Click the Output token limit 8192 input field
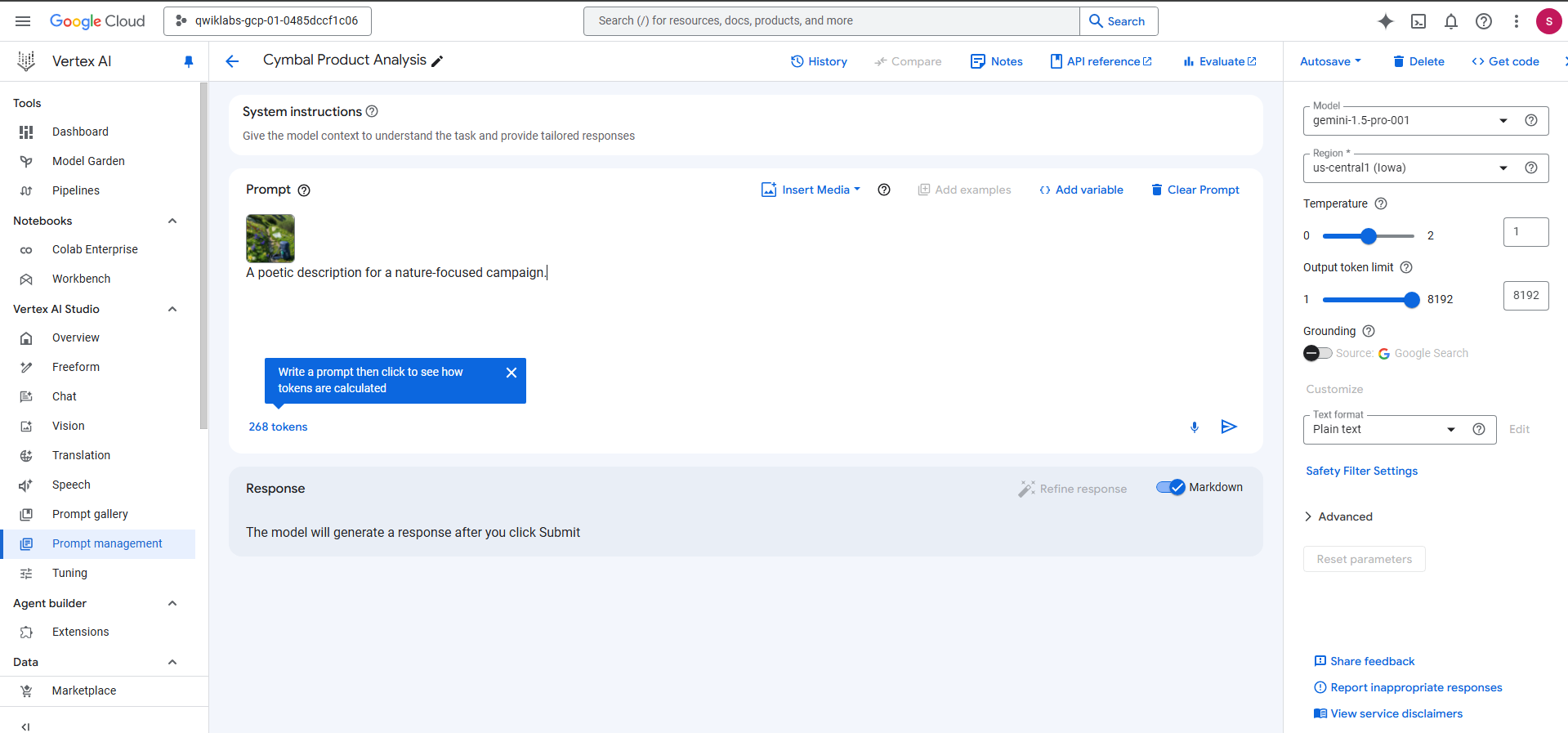The width and height of the screenshot is (1568, 733). (1526, 296)
